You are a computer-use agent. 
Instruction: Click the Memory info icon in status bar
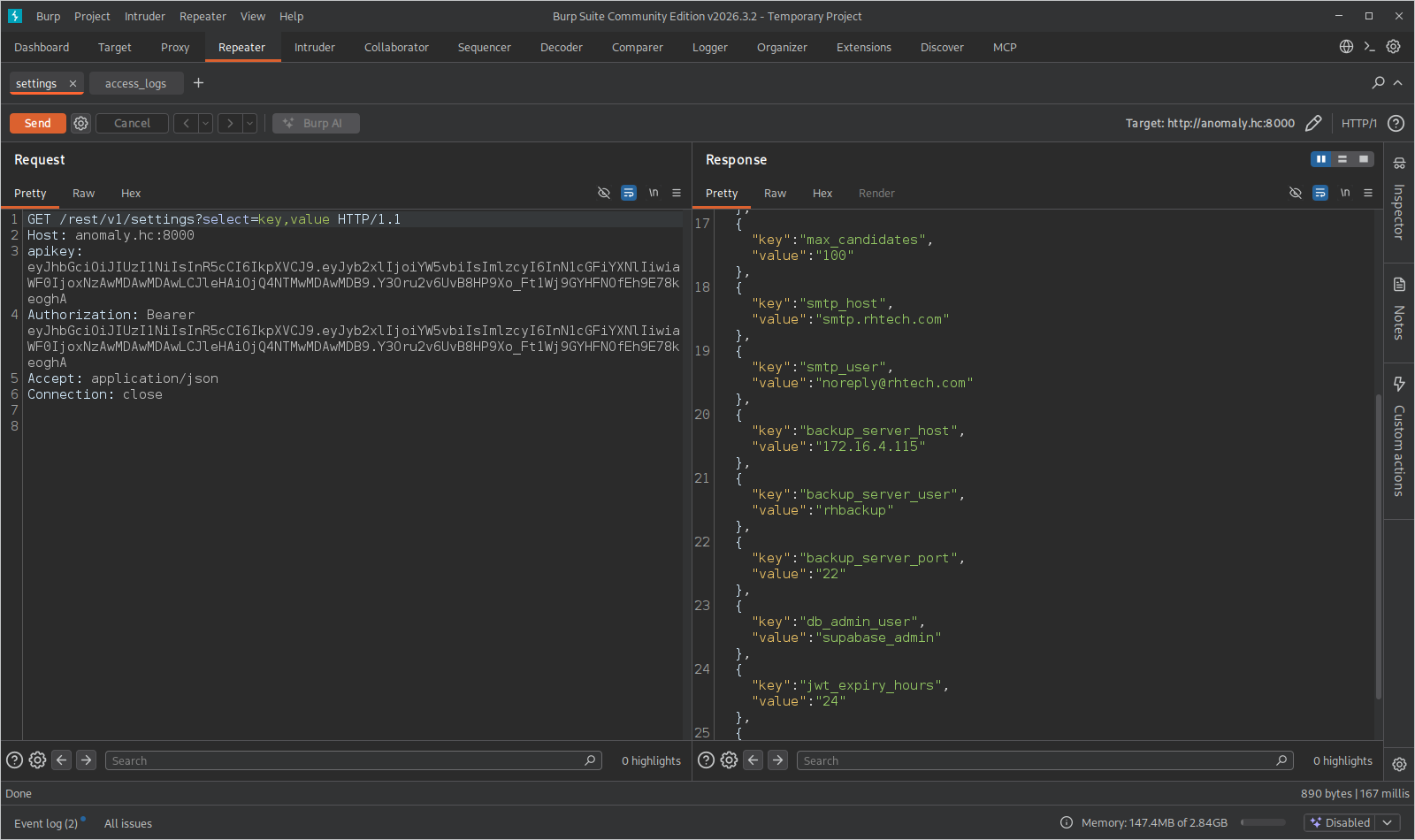coord(1067,822)
